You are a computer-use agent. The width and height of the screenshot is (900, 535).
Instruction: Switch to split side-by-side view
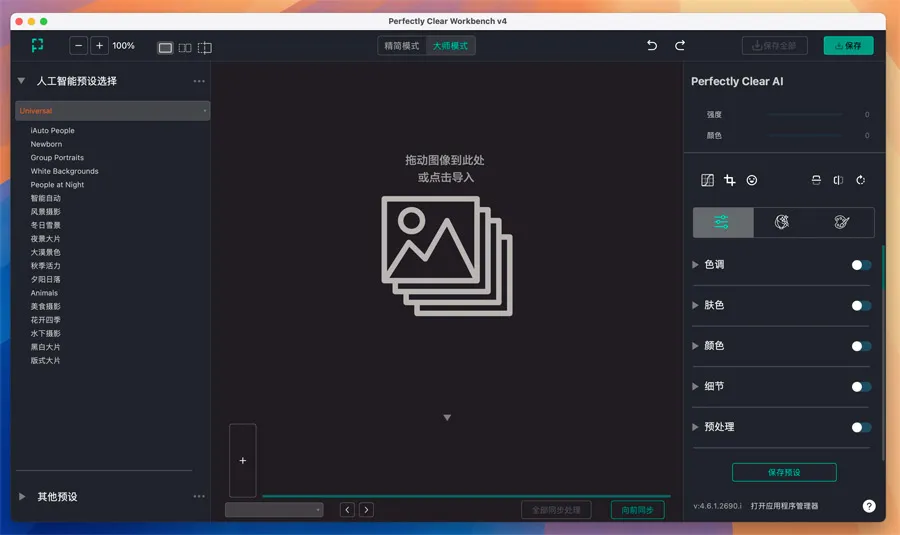coord(185,47)
